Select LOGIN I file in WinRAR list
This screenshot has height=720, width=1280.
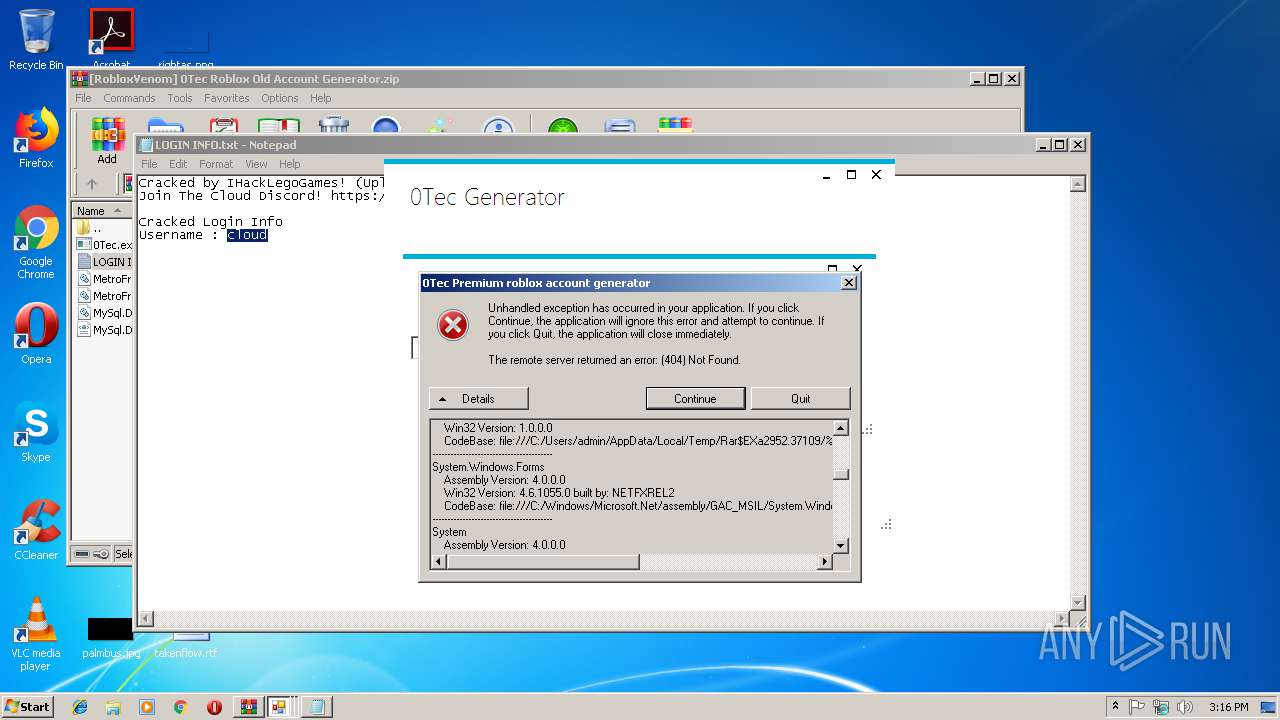(104, 262)
